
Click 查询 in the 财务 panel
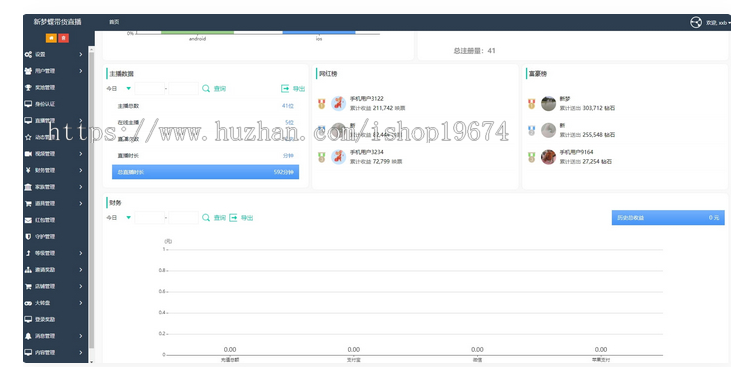point(220,218)
